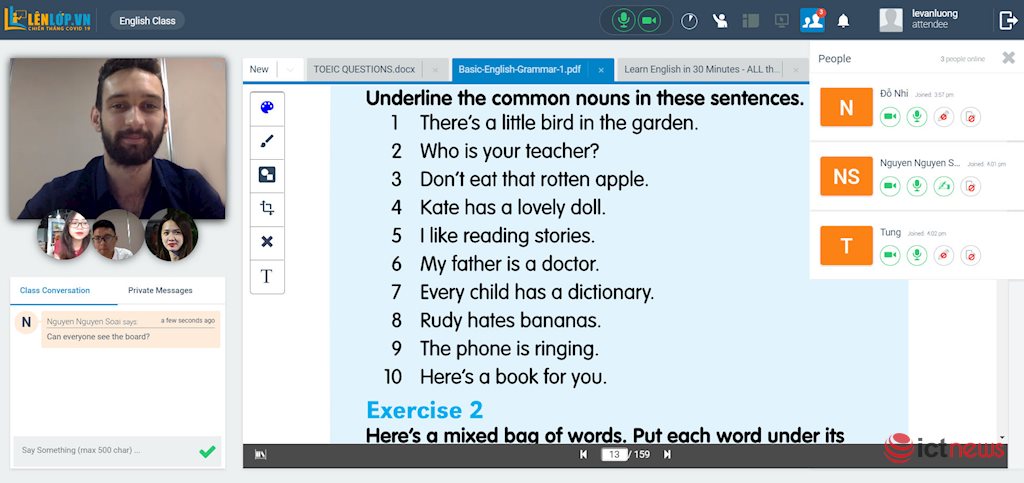Toggle Đỗ Nhi's microphone
The width and height of the screenshot is (1024, 483).
pyautogui.click(x=916, y=117)
